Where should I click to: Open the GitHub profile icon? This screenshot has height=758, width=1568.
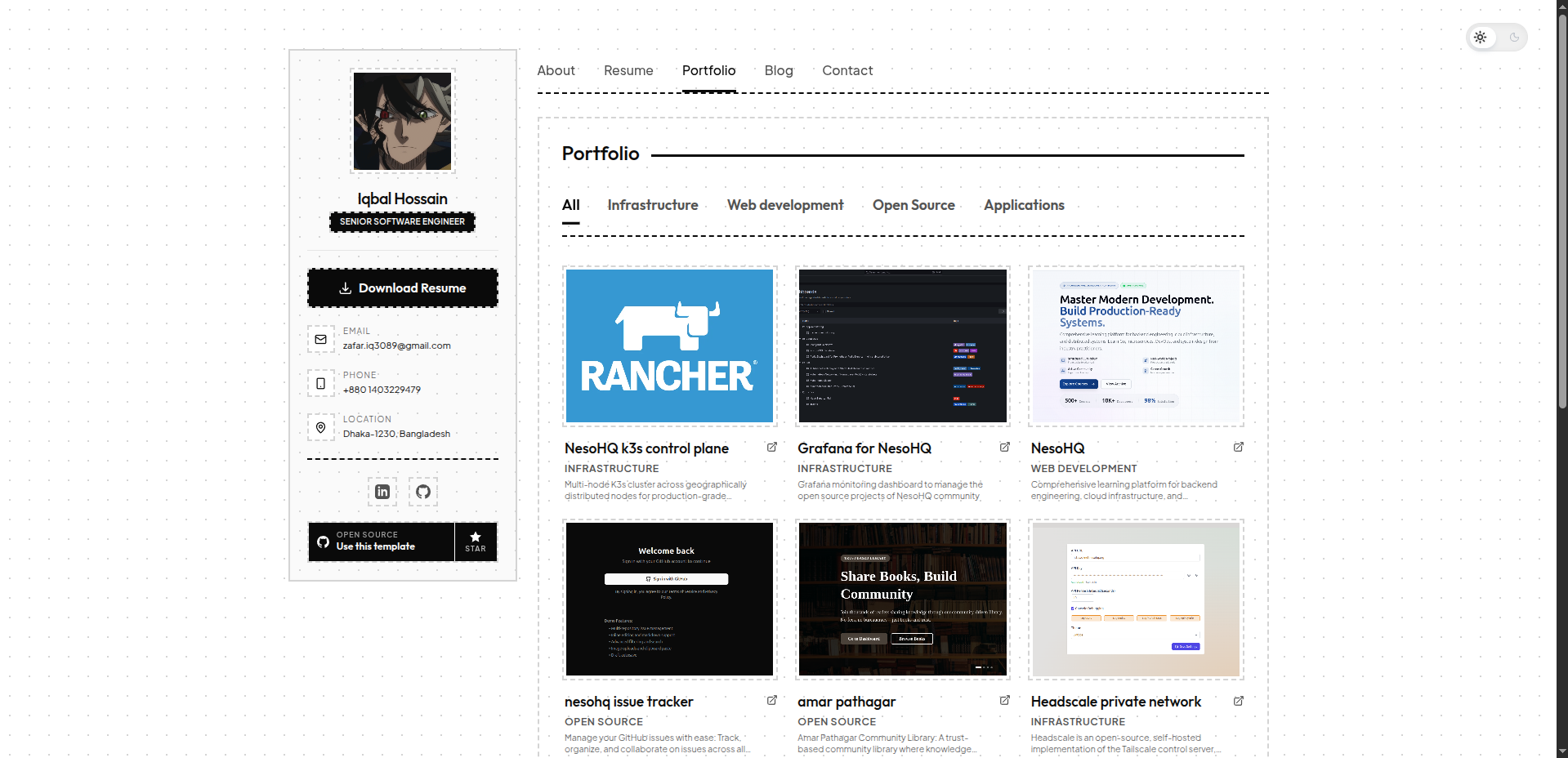click(x=422, y=492)
